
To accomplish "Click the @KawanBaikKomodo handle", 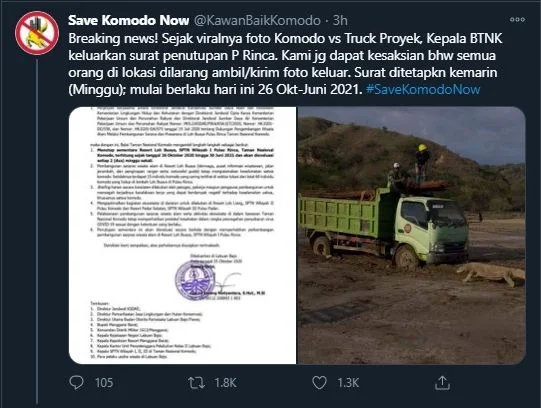I will tap(257, 20).
